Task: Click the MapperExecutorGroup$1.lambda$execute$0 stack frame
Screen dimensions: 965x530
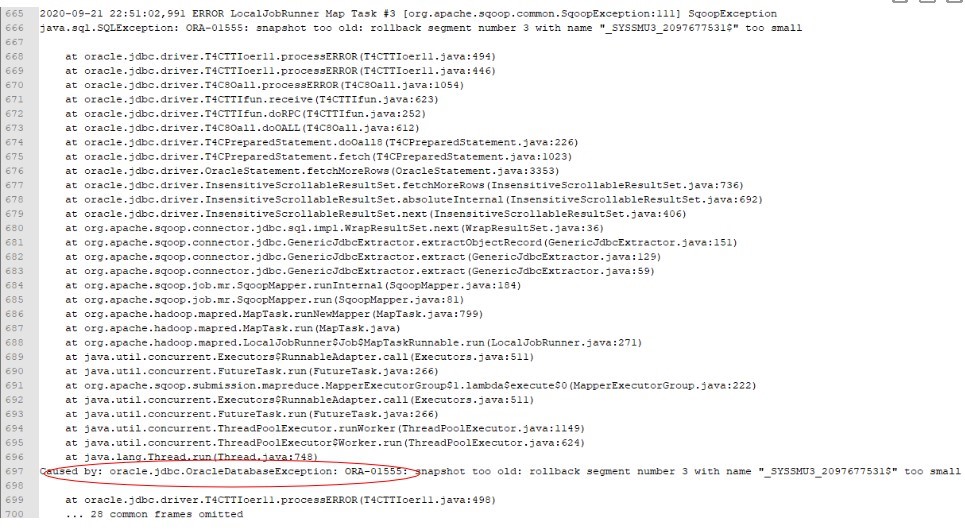Action: (x=410, y=386)
